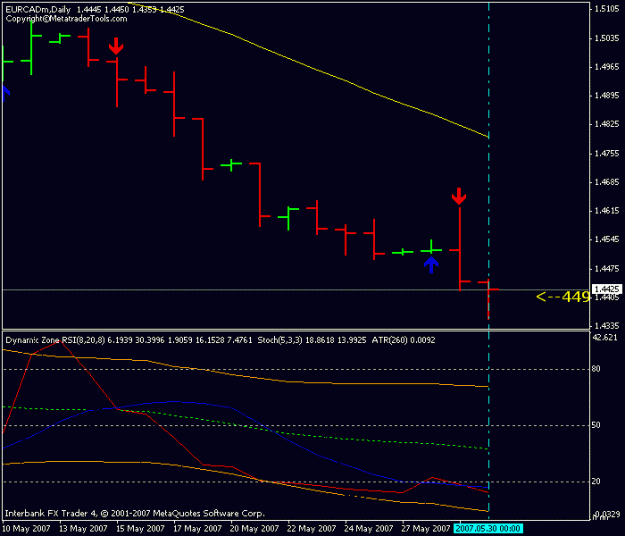Click the 27 May 2007 date label

[426, 529]
